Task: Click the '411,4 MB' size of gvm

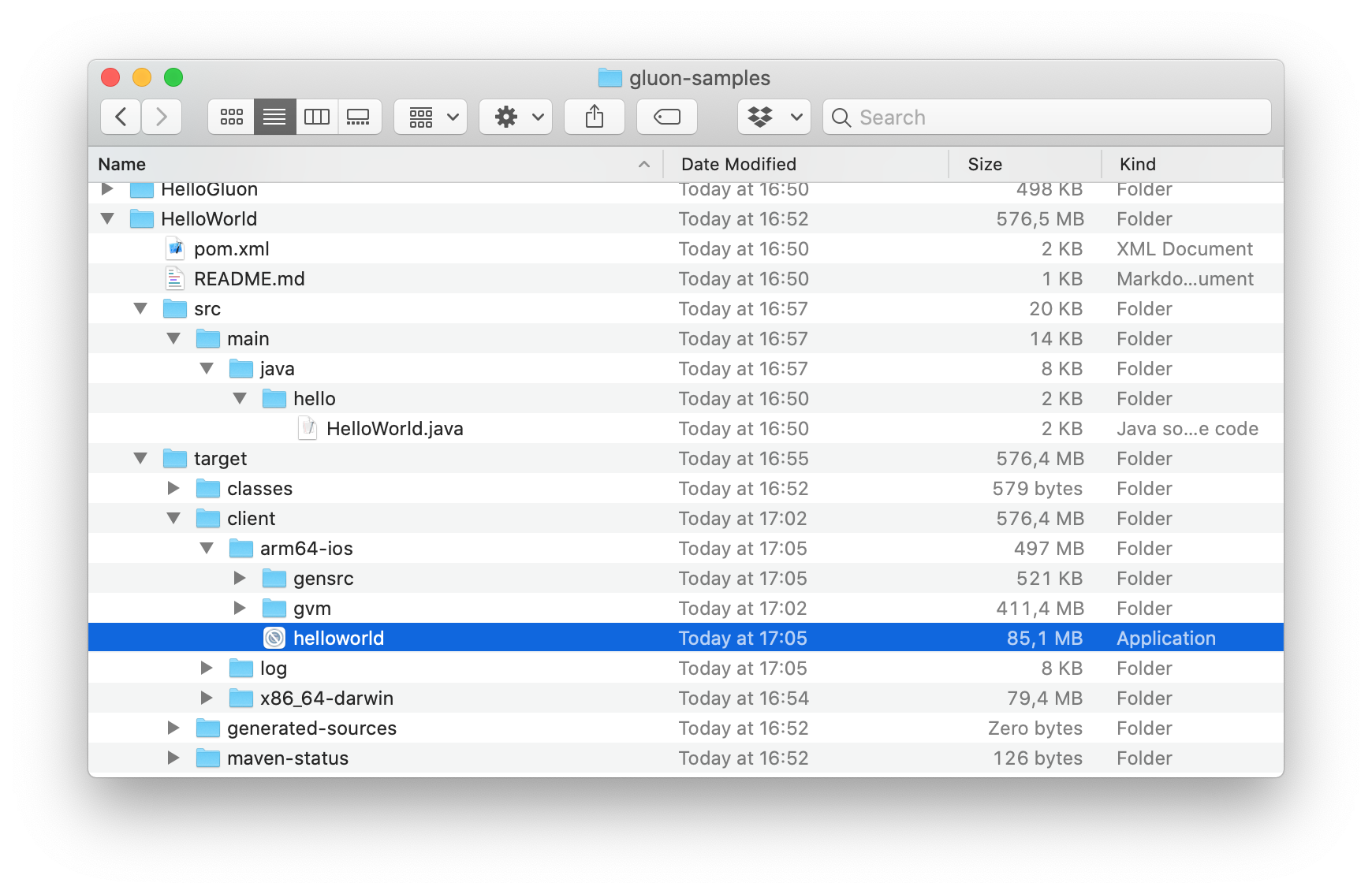Action: click(1040, 609)
